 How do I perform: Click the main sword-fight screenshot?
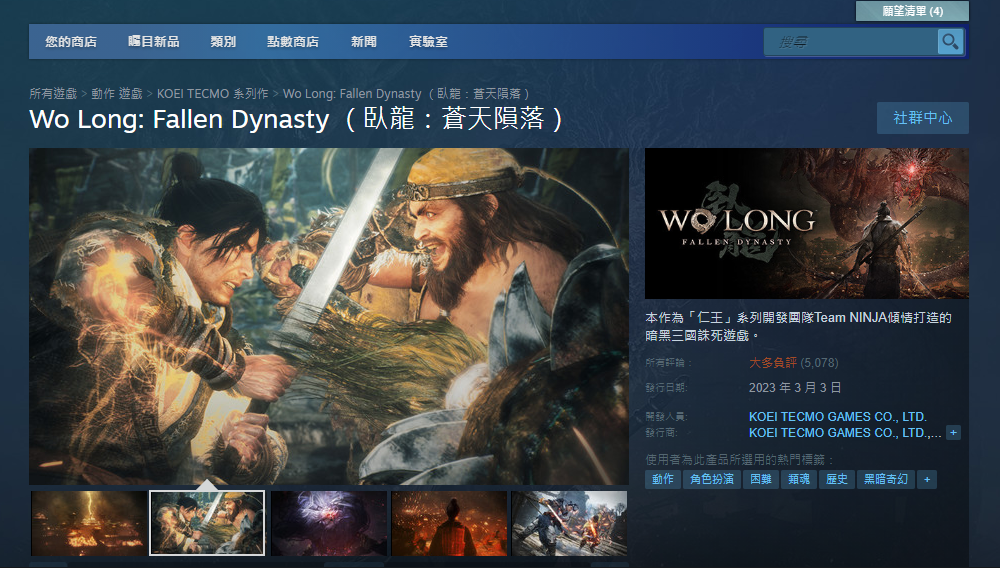(328, 316)
